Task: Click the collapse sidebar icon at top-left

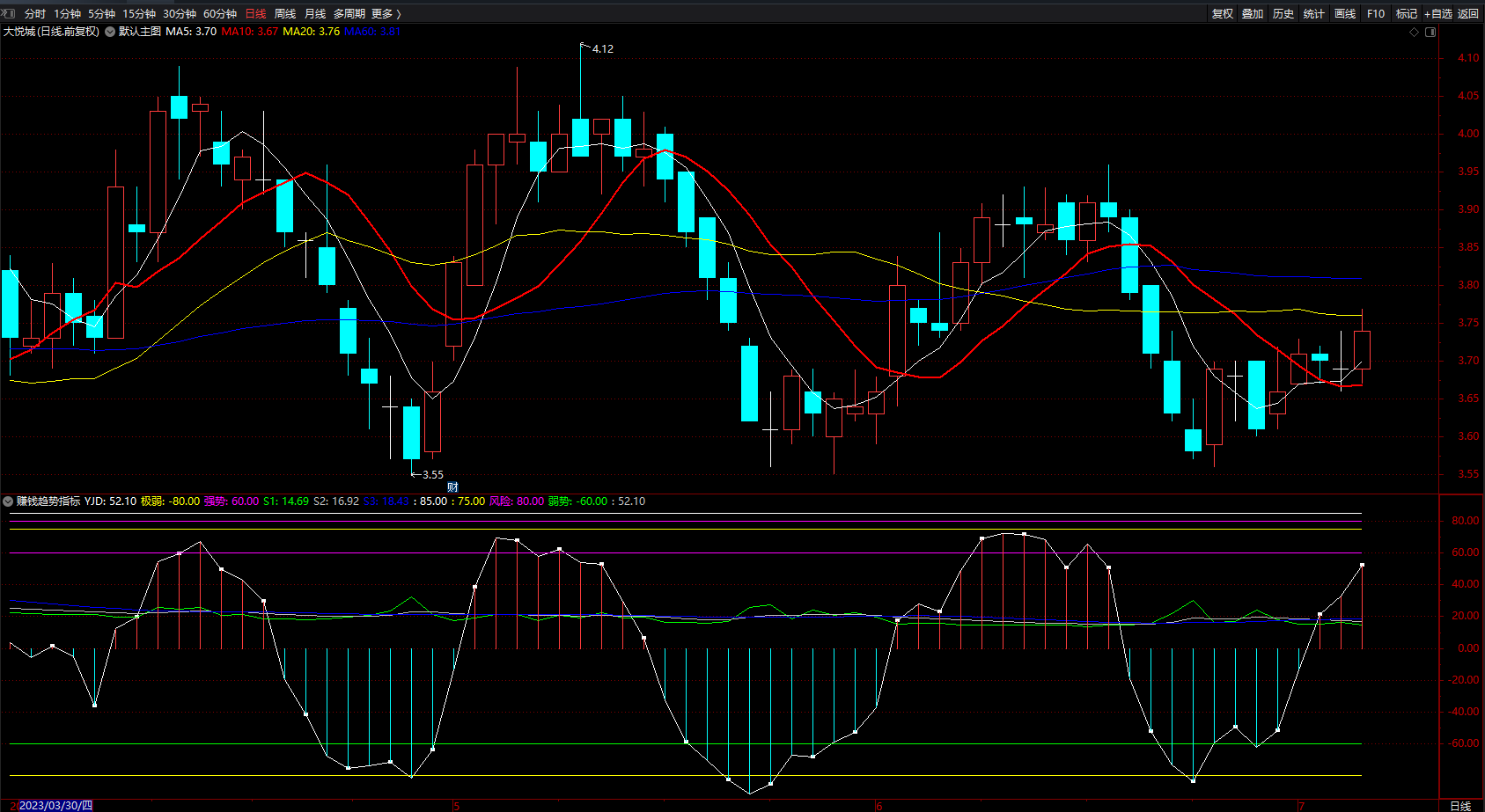Action: click(x=9, y=13)
